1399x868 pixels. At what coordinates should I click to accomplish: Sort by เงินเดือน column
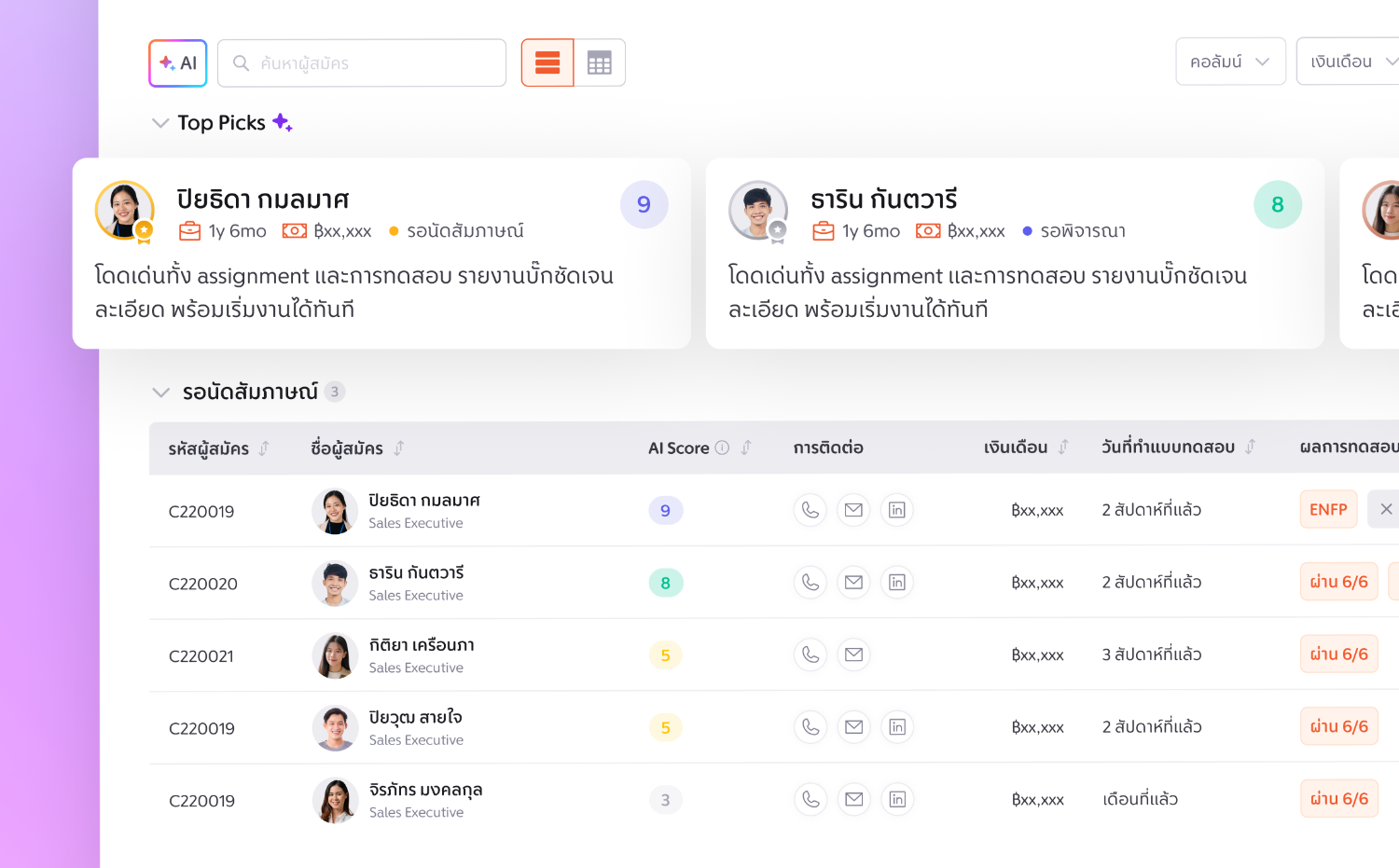coord(1063,448)
